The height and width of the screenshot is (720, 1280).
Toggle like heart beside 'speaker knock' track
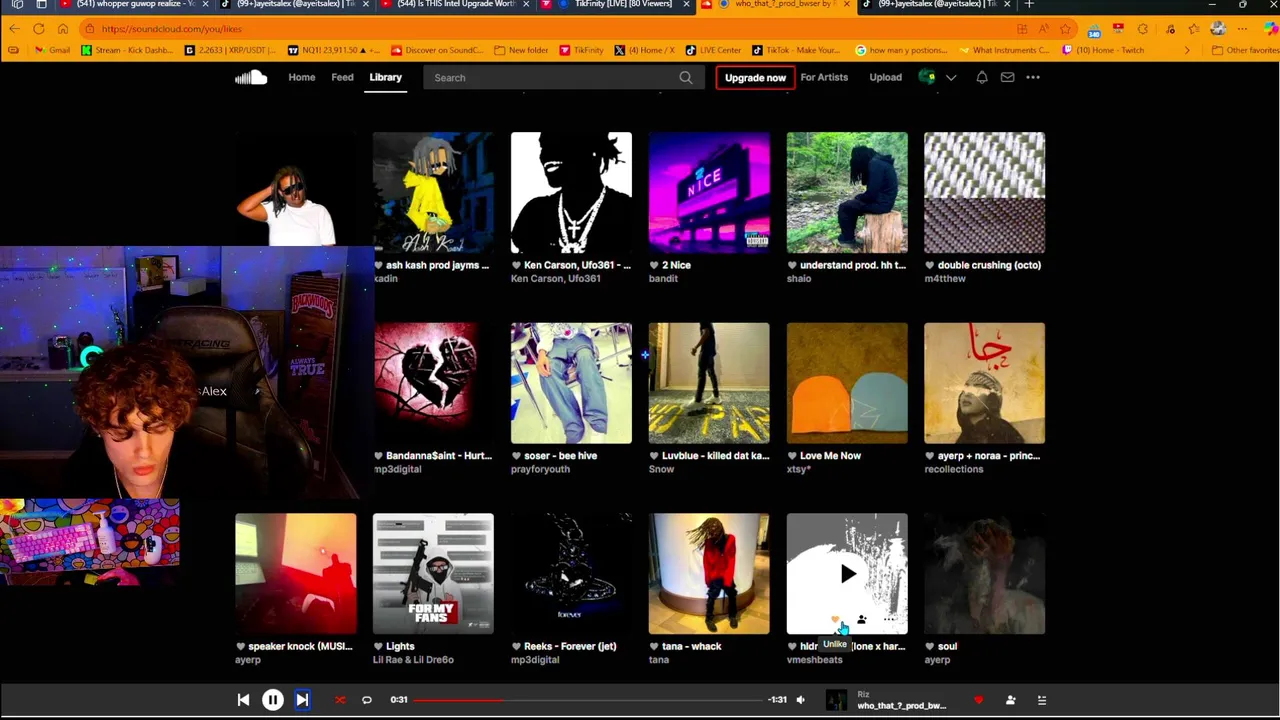coord(240,647)
